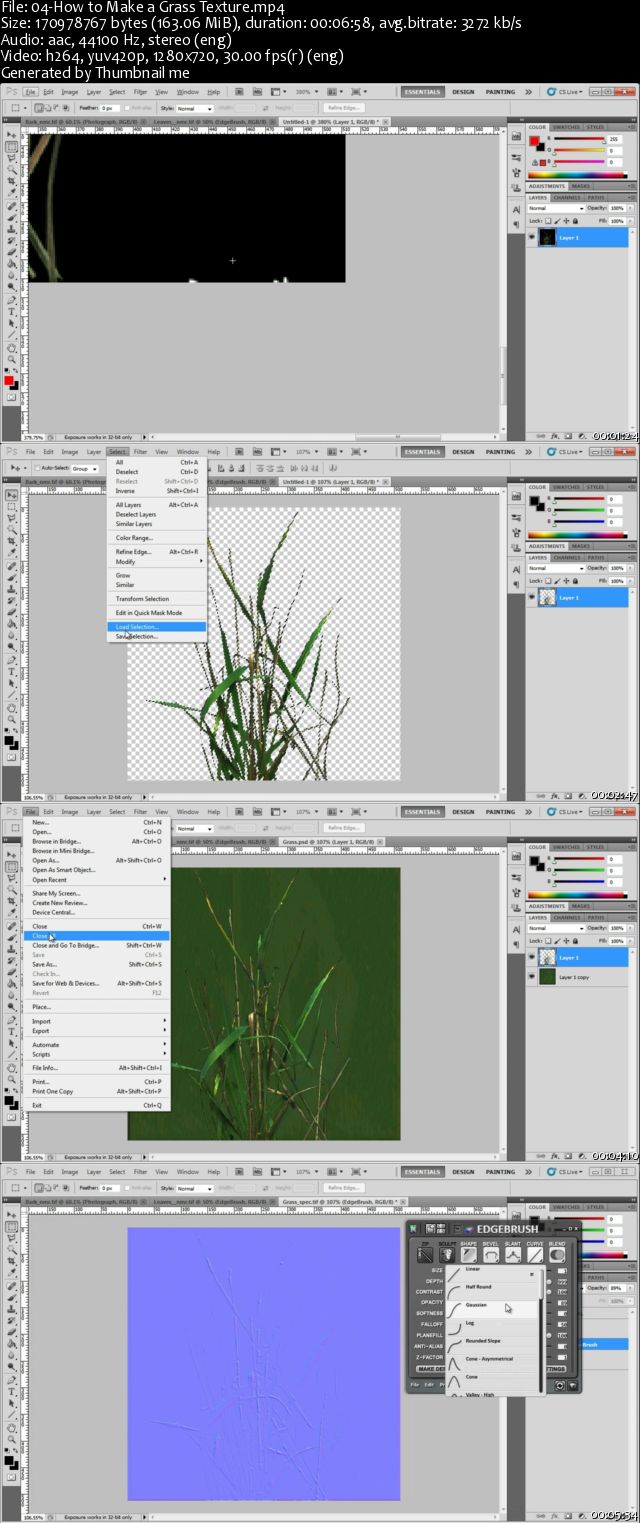
Task: Click Refine Edge... button in black-canvas frame
Action: pos(343,108)
